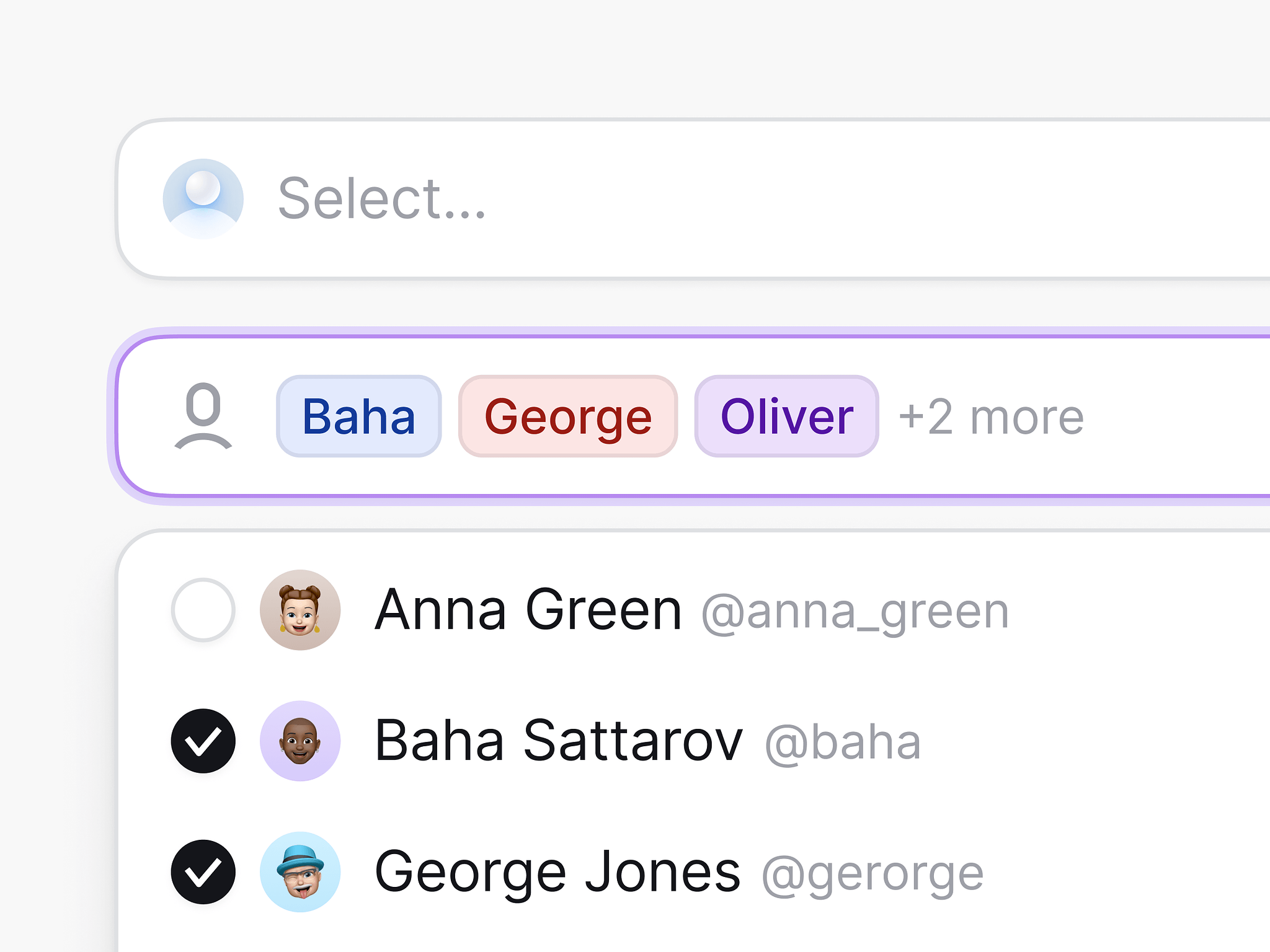
Task: Click the blue Baha tag chip
Action: coord(358,416)
